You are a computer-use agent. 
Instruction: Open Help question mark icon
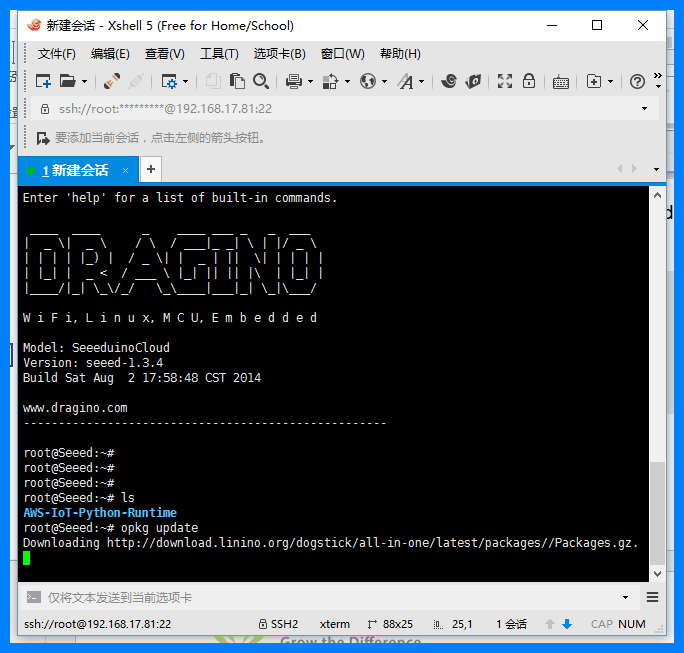coord(637,81)
